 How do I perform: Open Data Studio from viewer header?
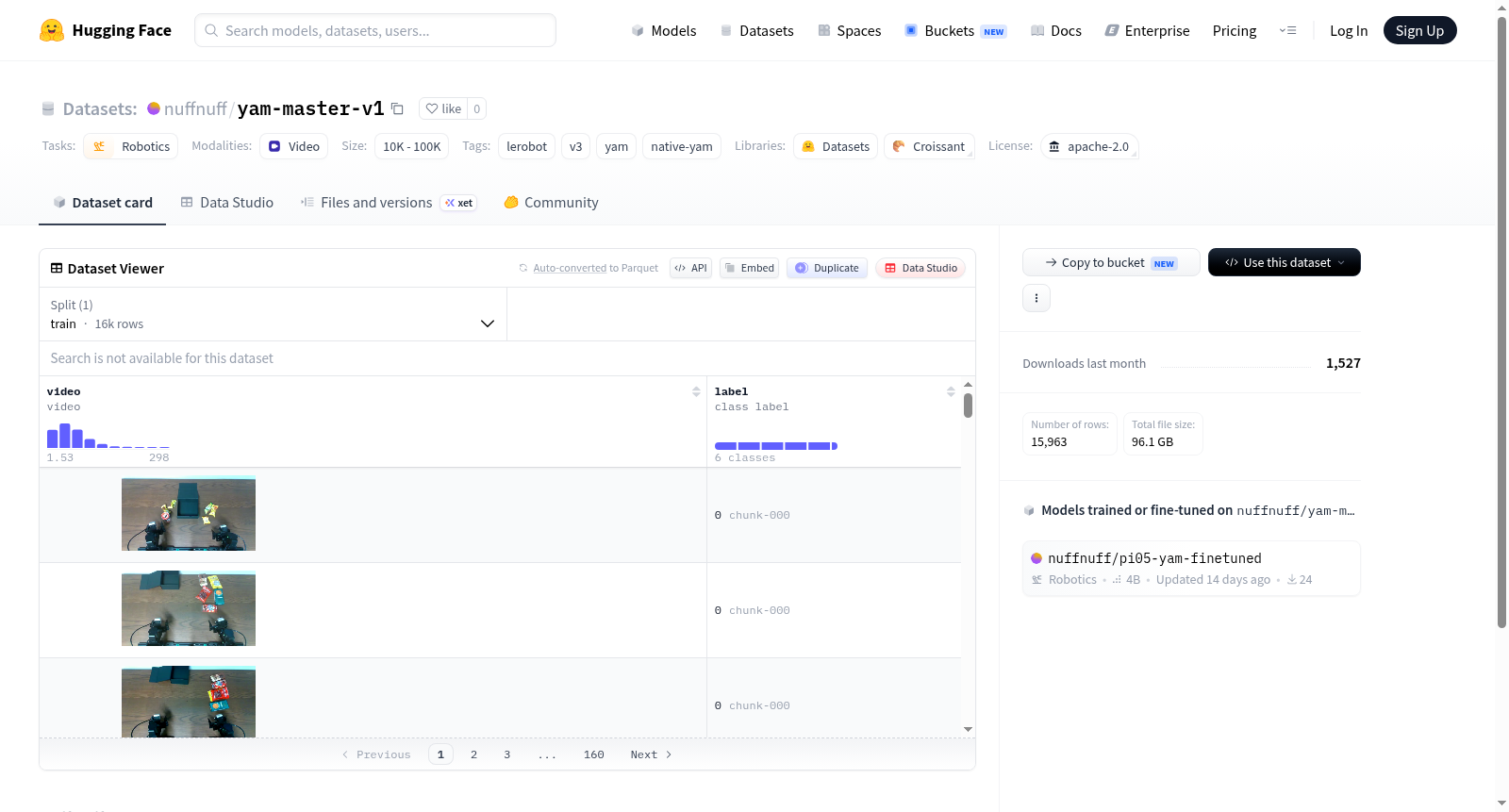[x=920, y=268]
